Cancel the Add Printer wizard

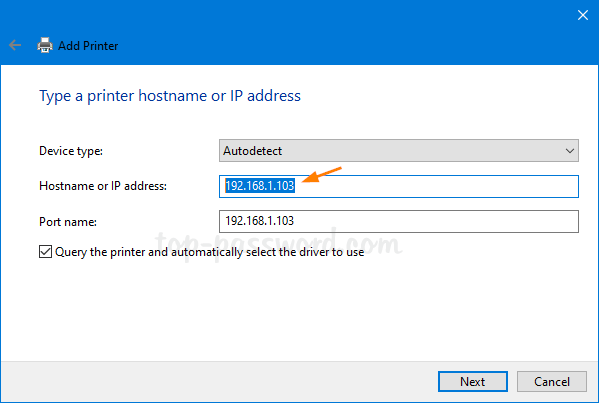(552, 381)
